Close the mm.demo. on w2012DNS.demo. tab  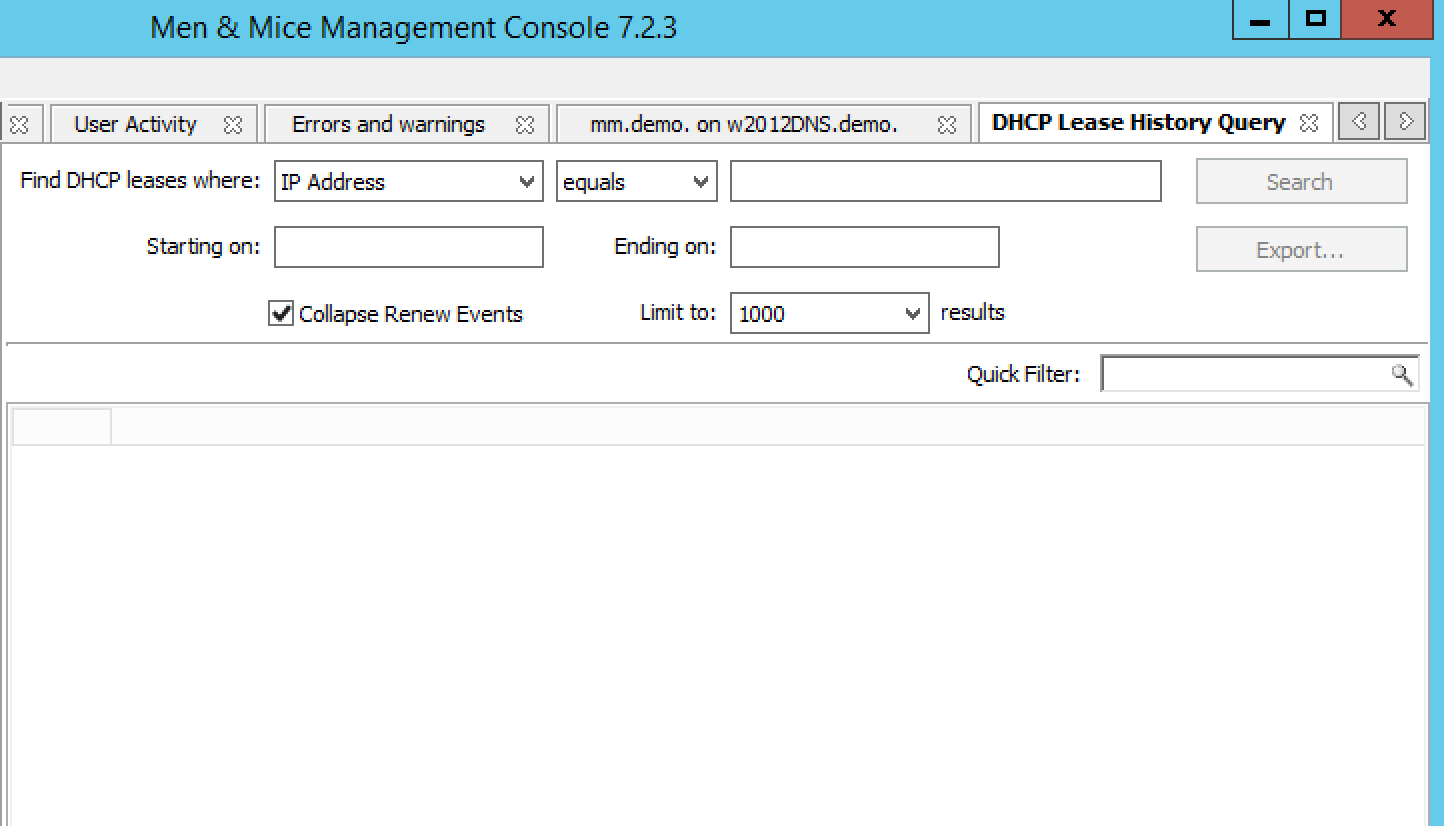pos(946,125)
